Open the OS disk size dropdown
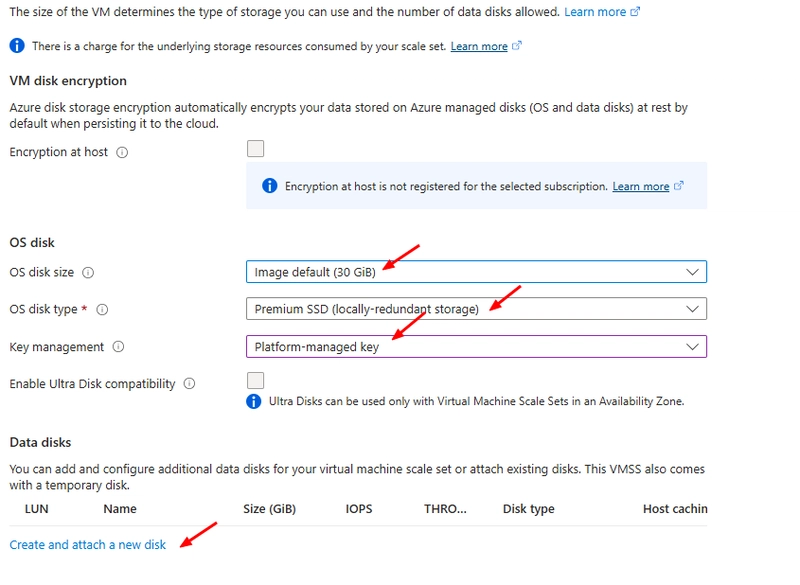This screenshot has width=800, height=585. click(x=476, y=272)
